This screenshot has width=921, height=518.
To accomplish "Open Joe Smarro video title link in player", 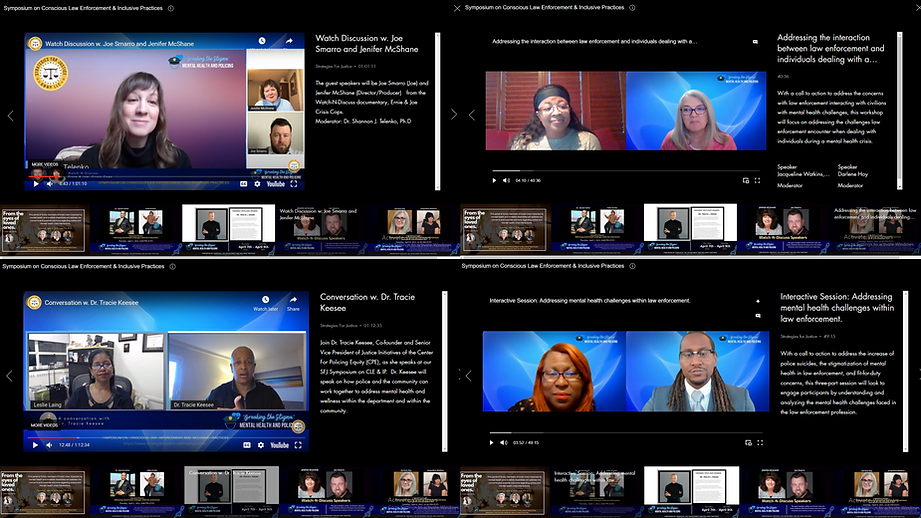I will pyautogui.click(x=119, y=43).
